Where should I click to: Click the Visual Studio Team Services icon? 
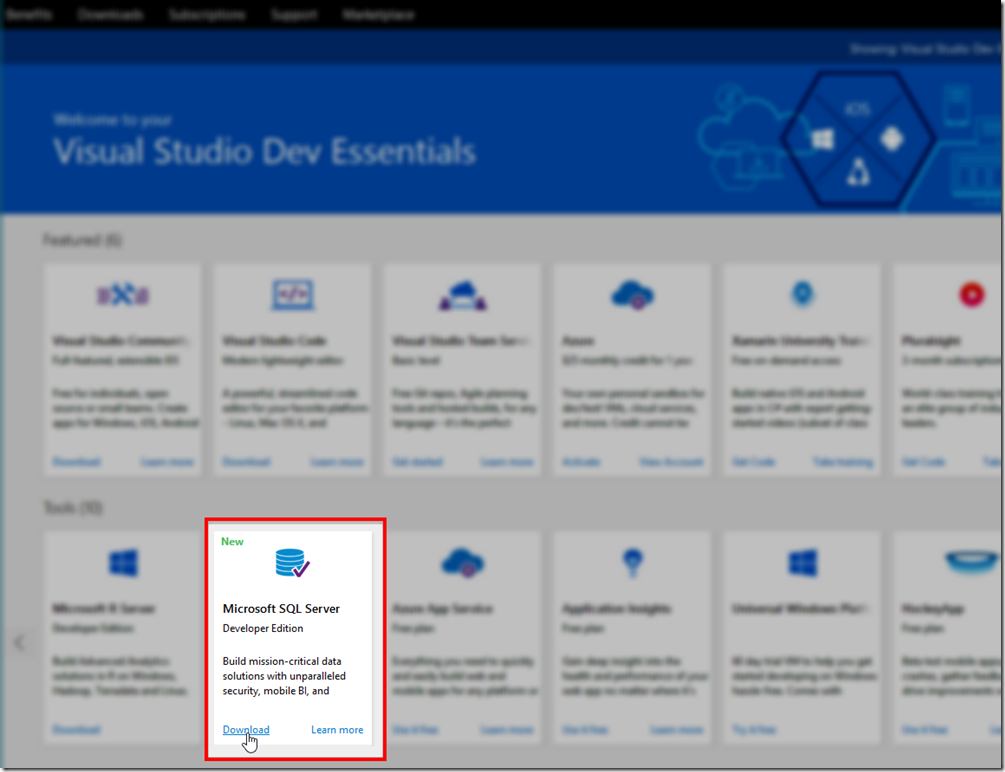pos(463,295)
